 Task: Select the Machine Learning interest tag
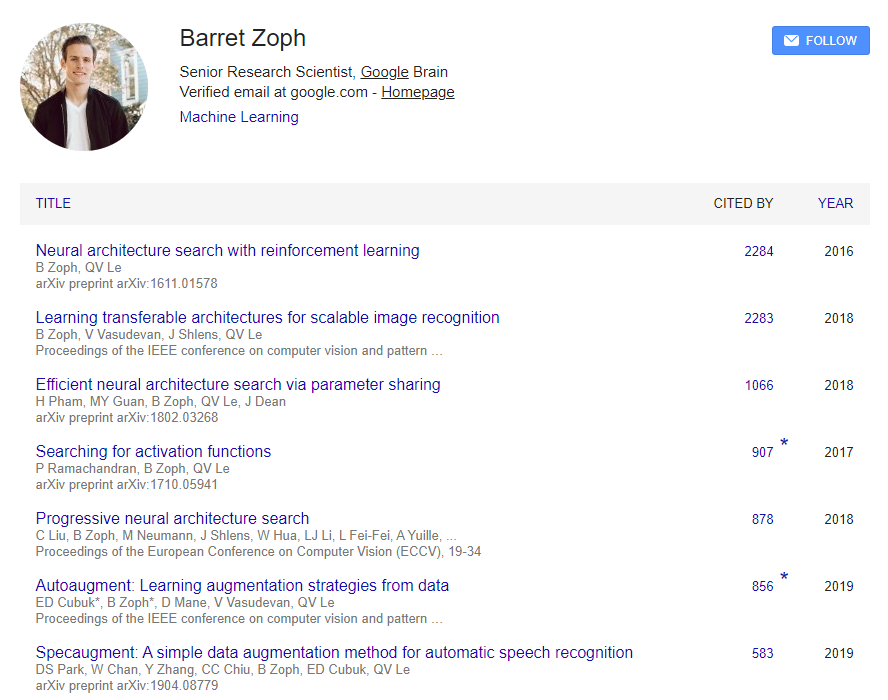tap(239, 117)
